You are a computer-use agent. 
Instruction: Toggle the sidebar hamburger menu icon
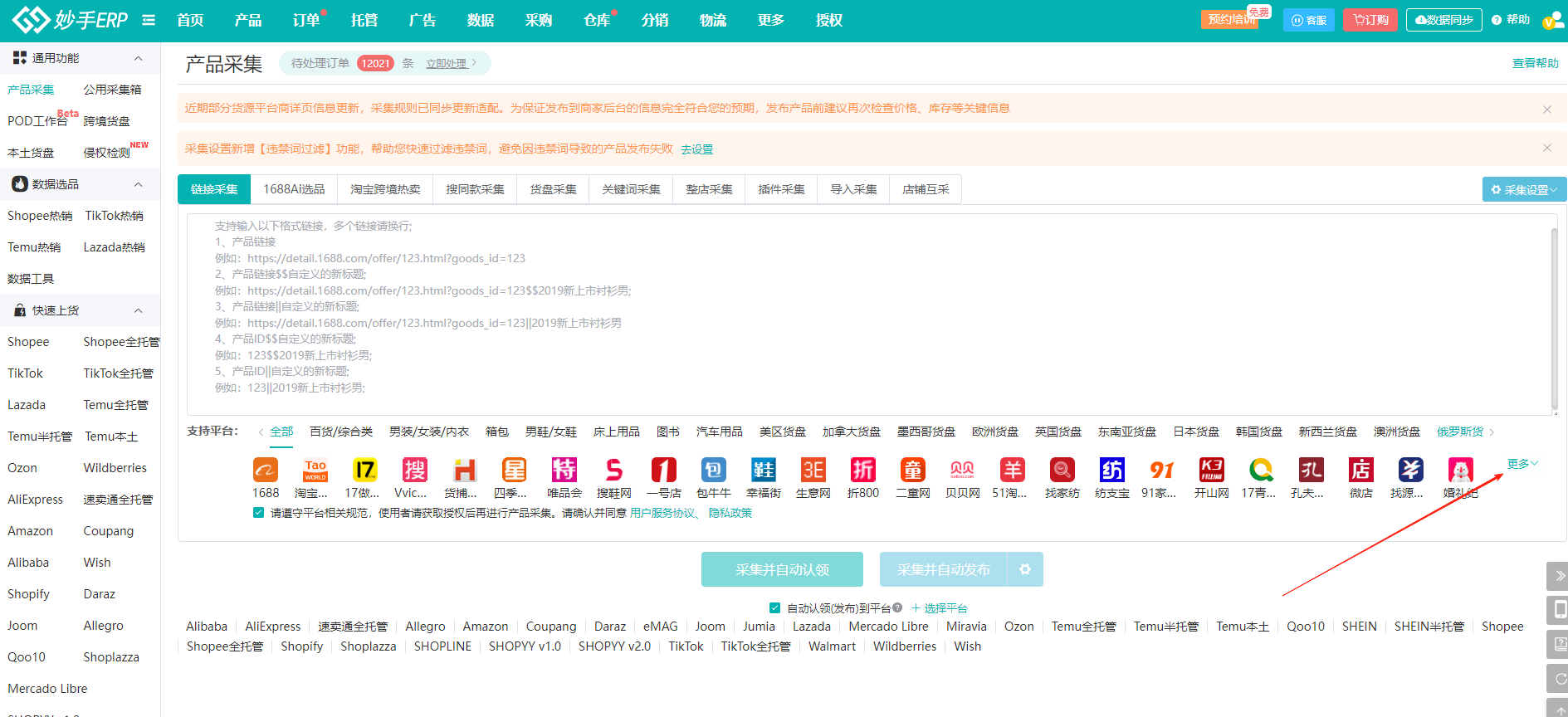point(149,20)
